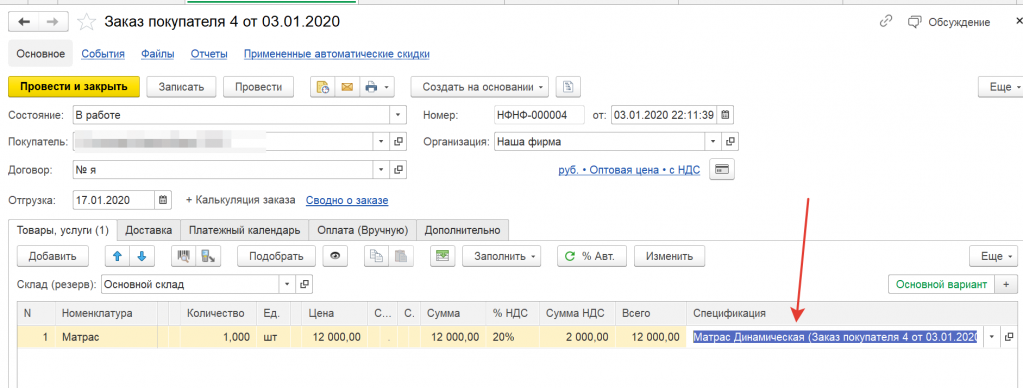
Task: Open the Создать на основании dropdown
Action: [x=480, y=87]
